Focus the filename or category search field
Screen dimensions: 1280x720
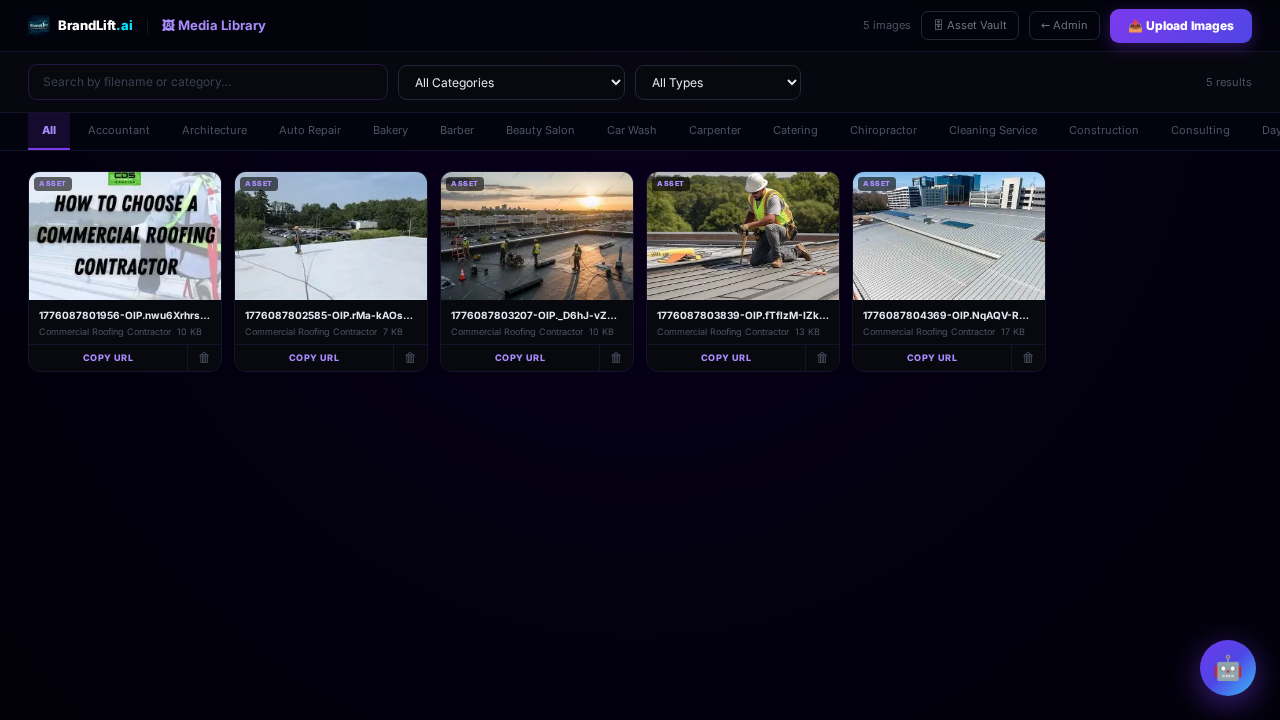(208, 82)
